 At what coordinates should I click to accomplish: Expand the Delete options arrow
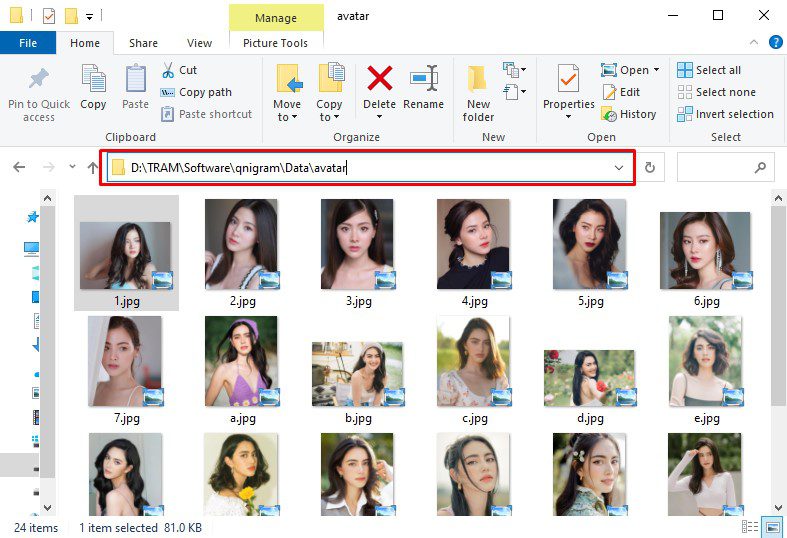tap(379, 117)
